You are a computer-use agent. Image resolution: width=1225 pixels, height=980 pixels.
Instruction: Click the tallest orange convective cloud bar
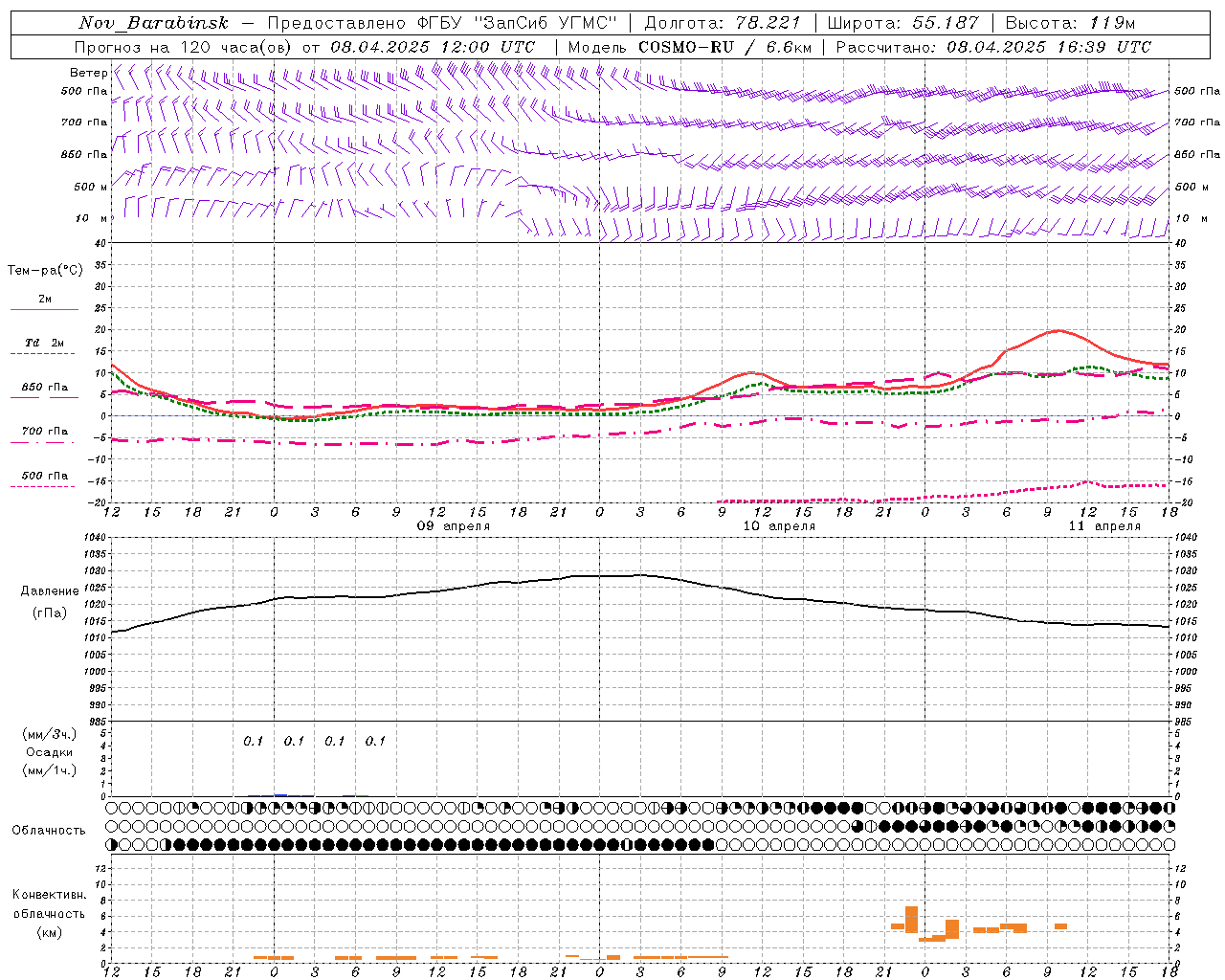point(911,920)
